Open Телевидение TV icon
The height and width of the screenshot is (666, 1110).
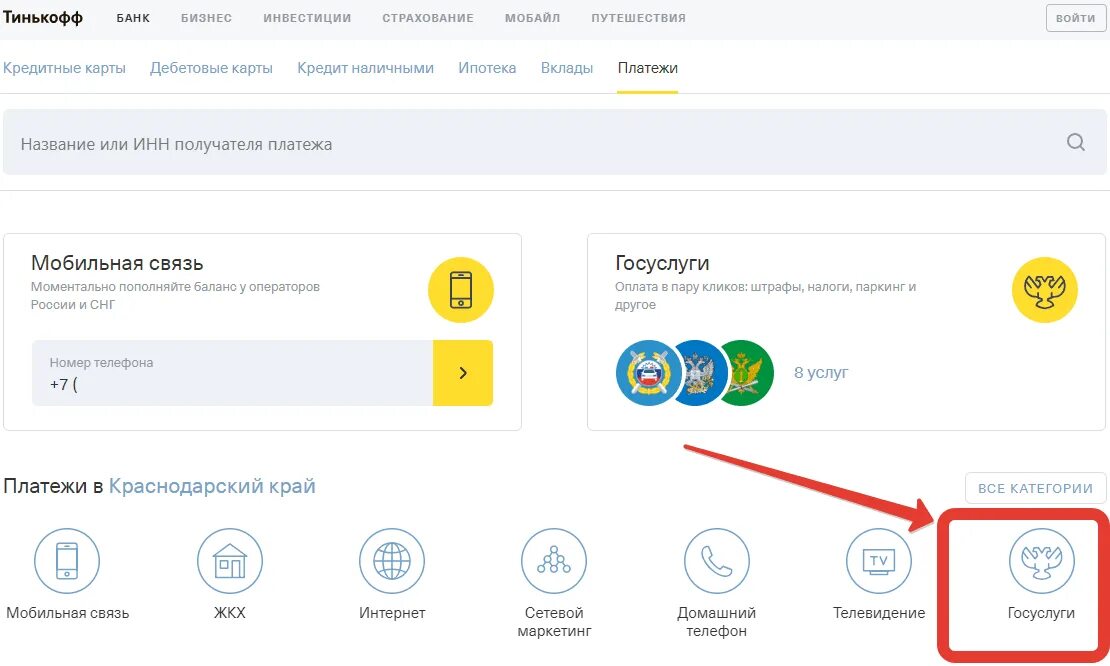pyautogui.click(x=879, y=561)
